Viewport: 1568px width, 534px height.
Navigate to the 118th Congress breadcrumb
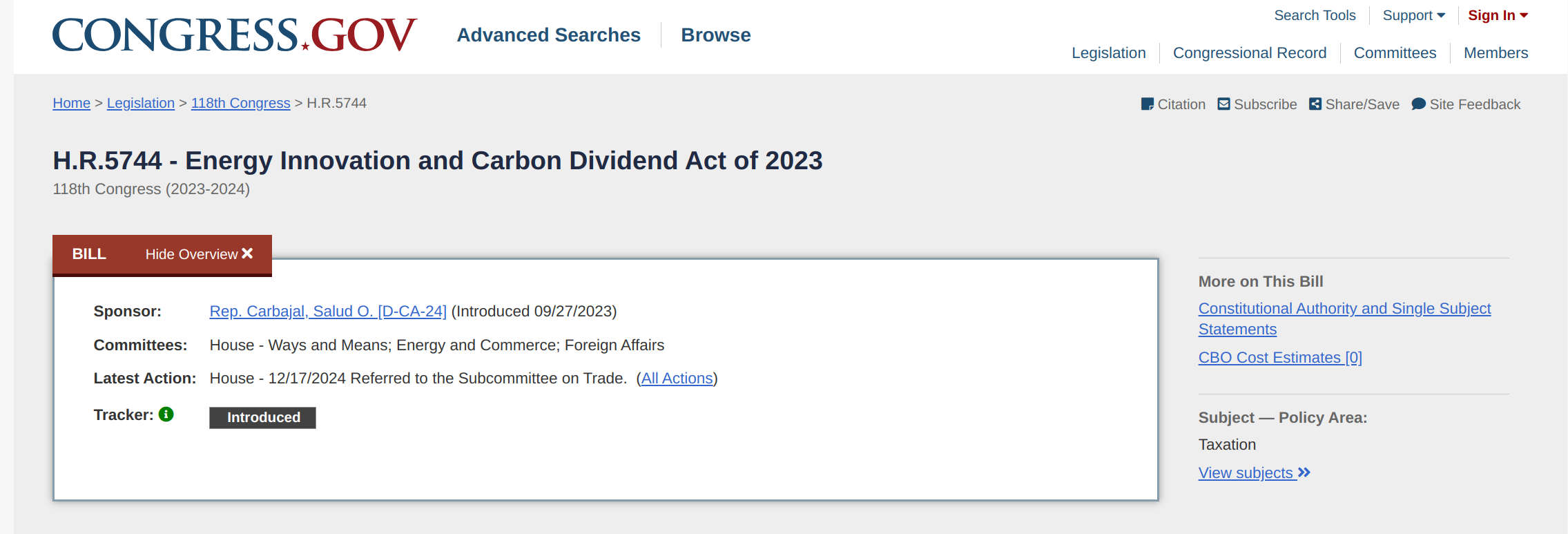pos(240,103)
